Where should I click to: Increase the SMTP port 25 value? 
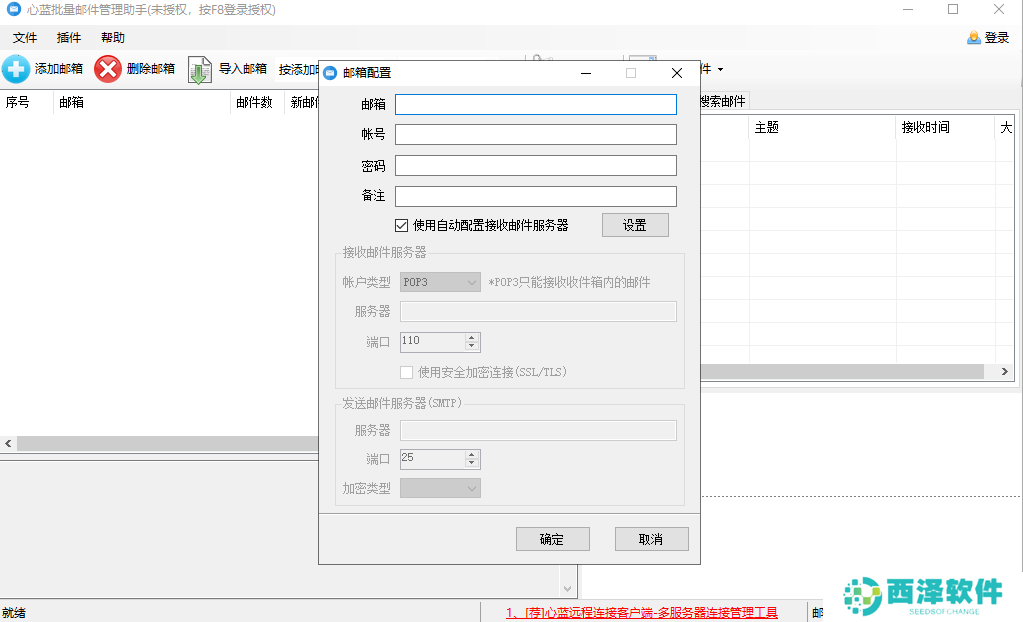(x=472, y=454)
